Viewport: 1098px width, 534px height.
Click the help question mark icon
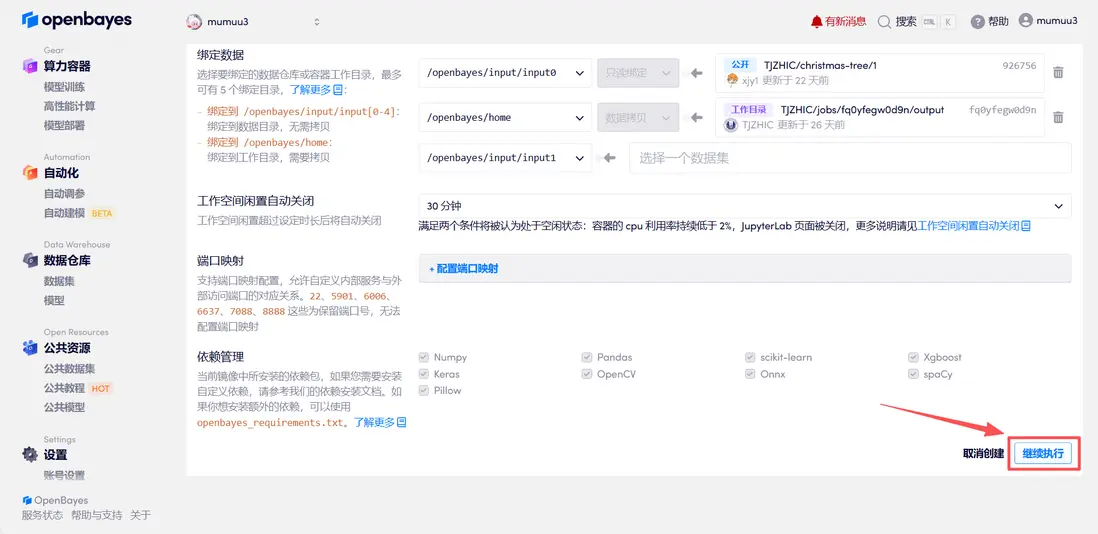pyautogui.click(x=978, y=22)
